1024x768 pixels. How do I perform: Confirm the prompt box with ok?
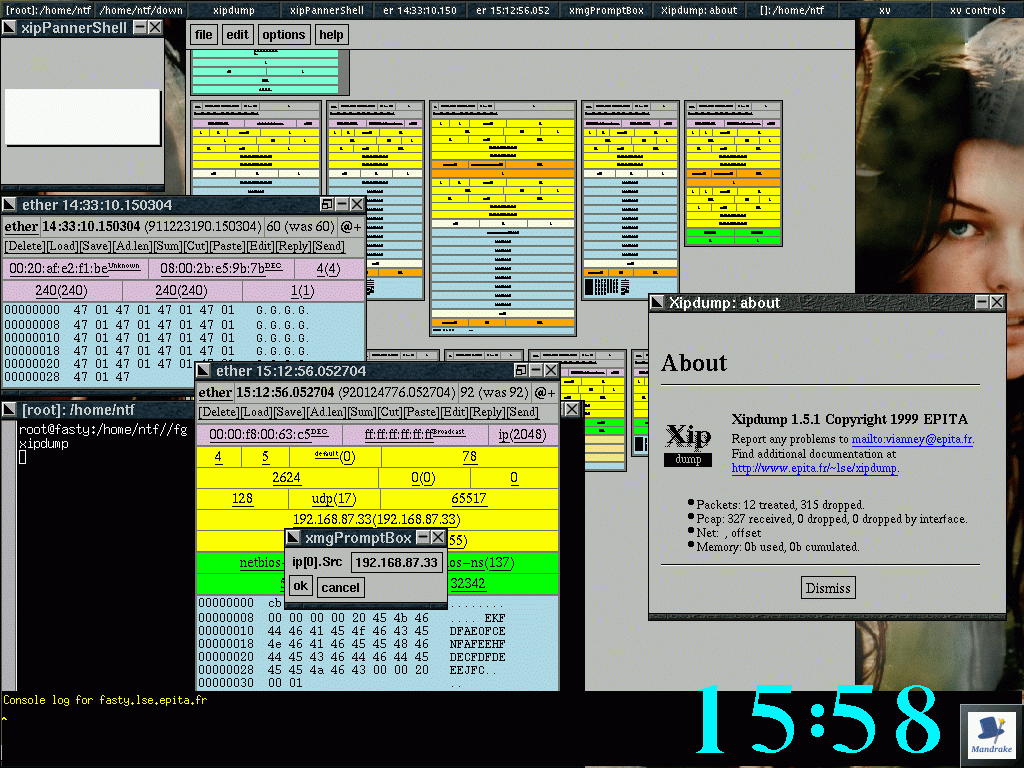pos(300,586)
